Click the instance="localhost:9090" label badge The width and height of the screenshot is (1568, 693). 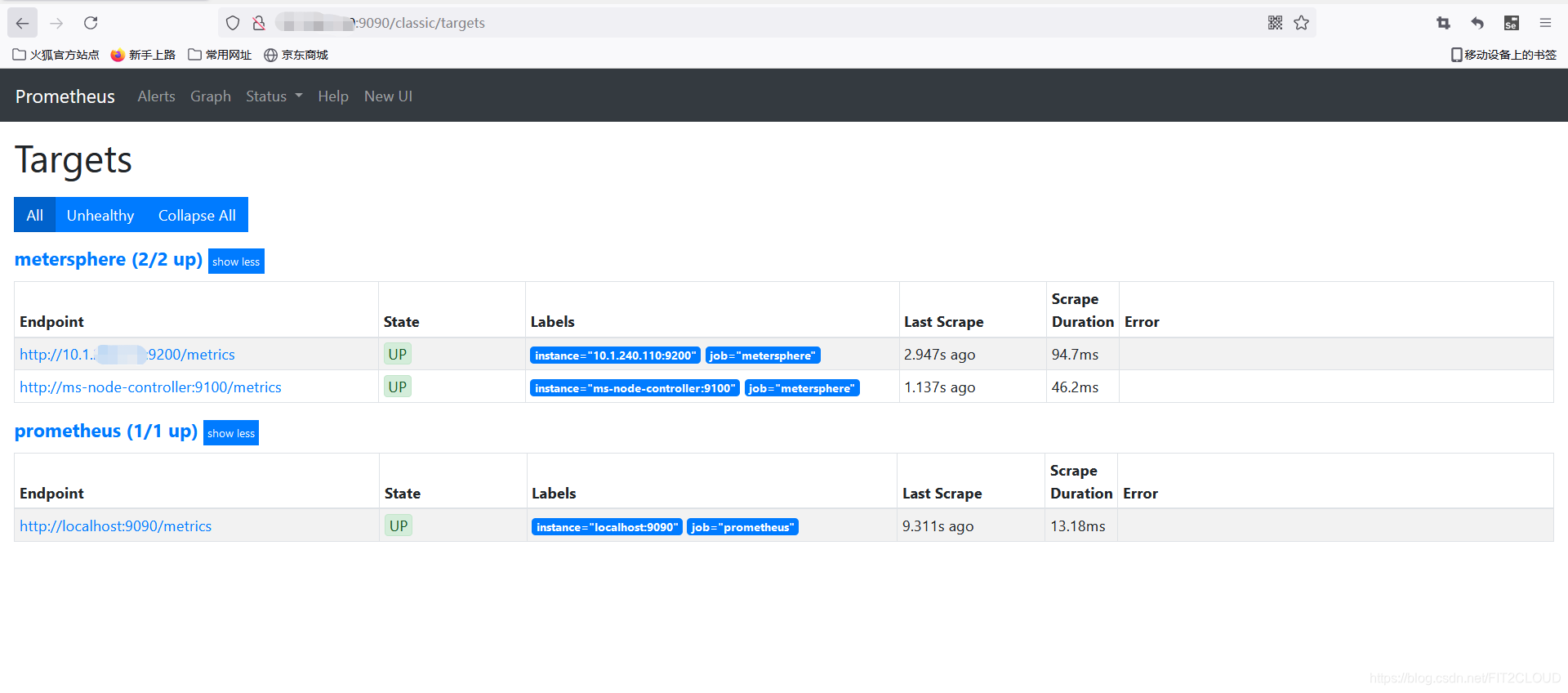[607, 527]
